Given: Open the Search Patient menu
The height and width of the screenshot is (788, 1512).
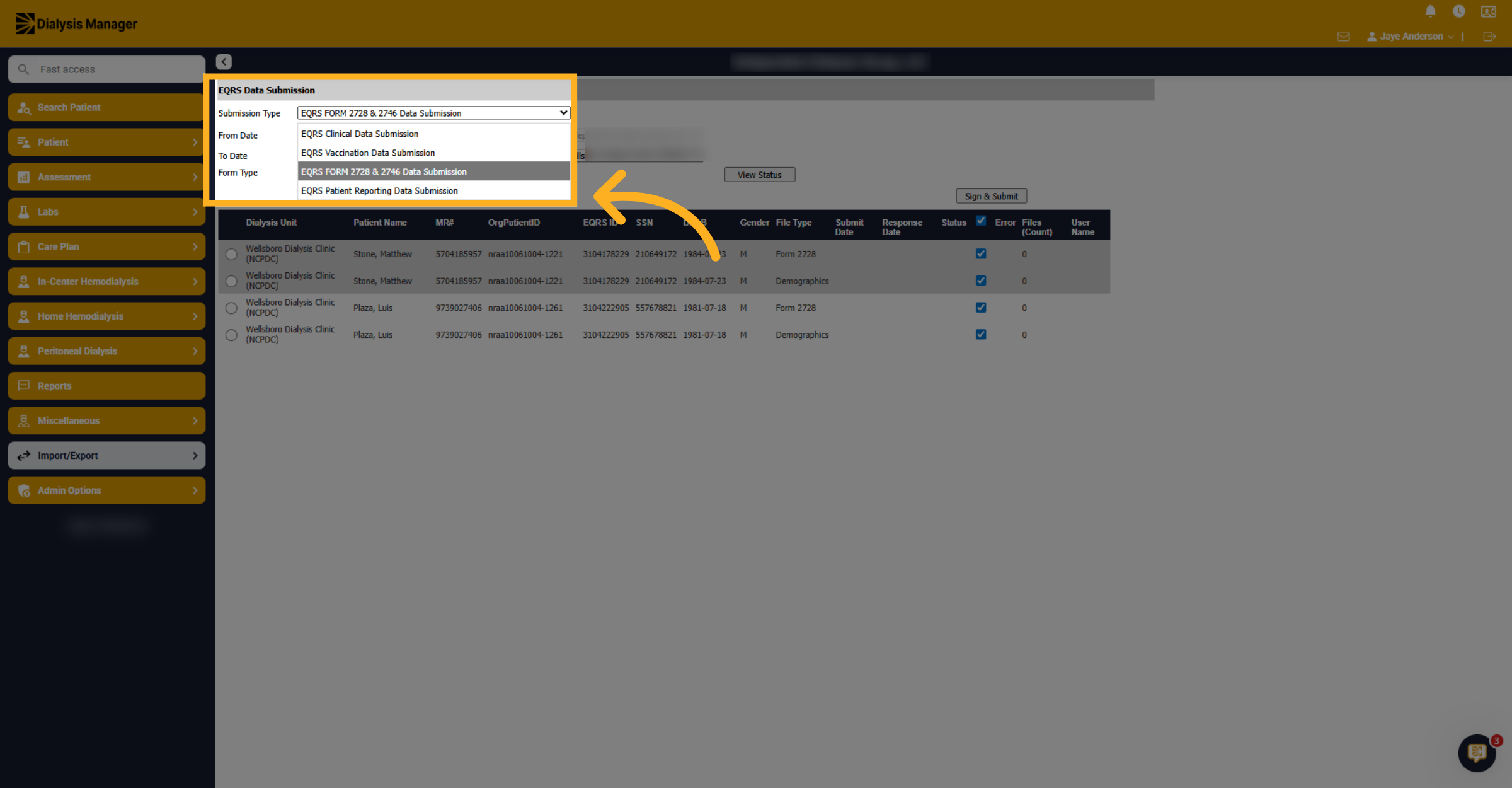Looking at the screenshot, I should click(x=106, y=107).
